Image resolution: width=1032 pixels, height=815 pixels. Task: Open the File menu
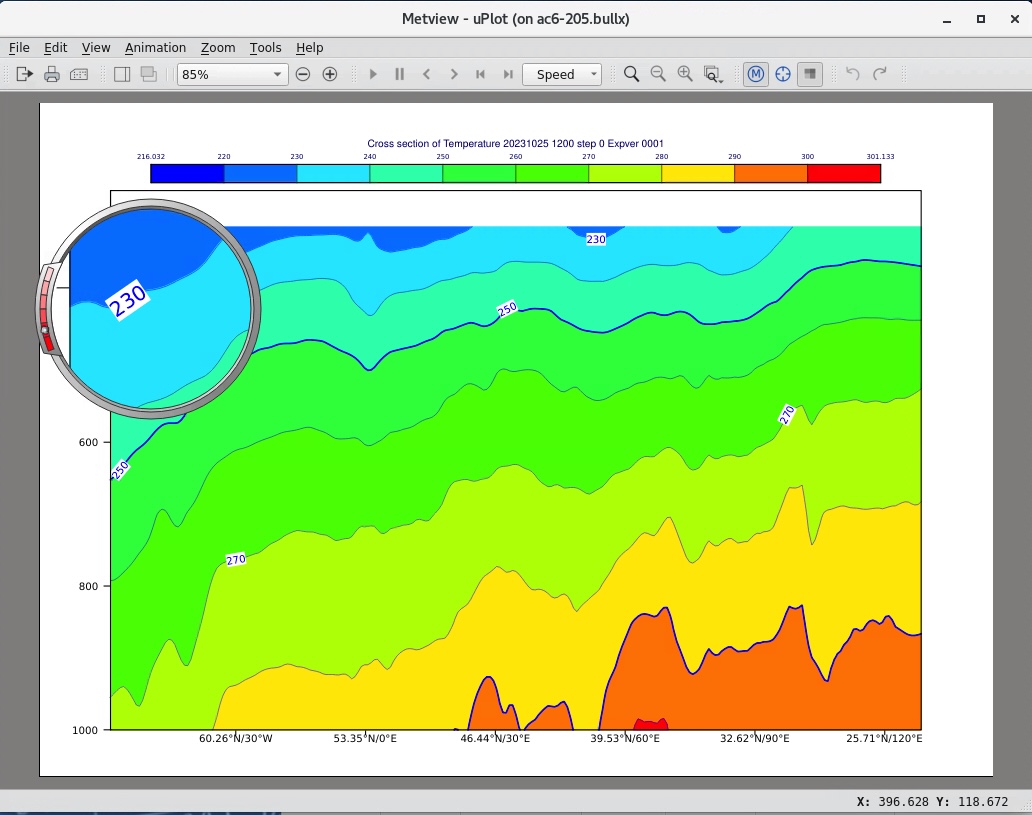[x=19, y=47]
